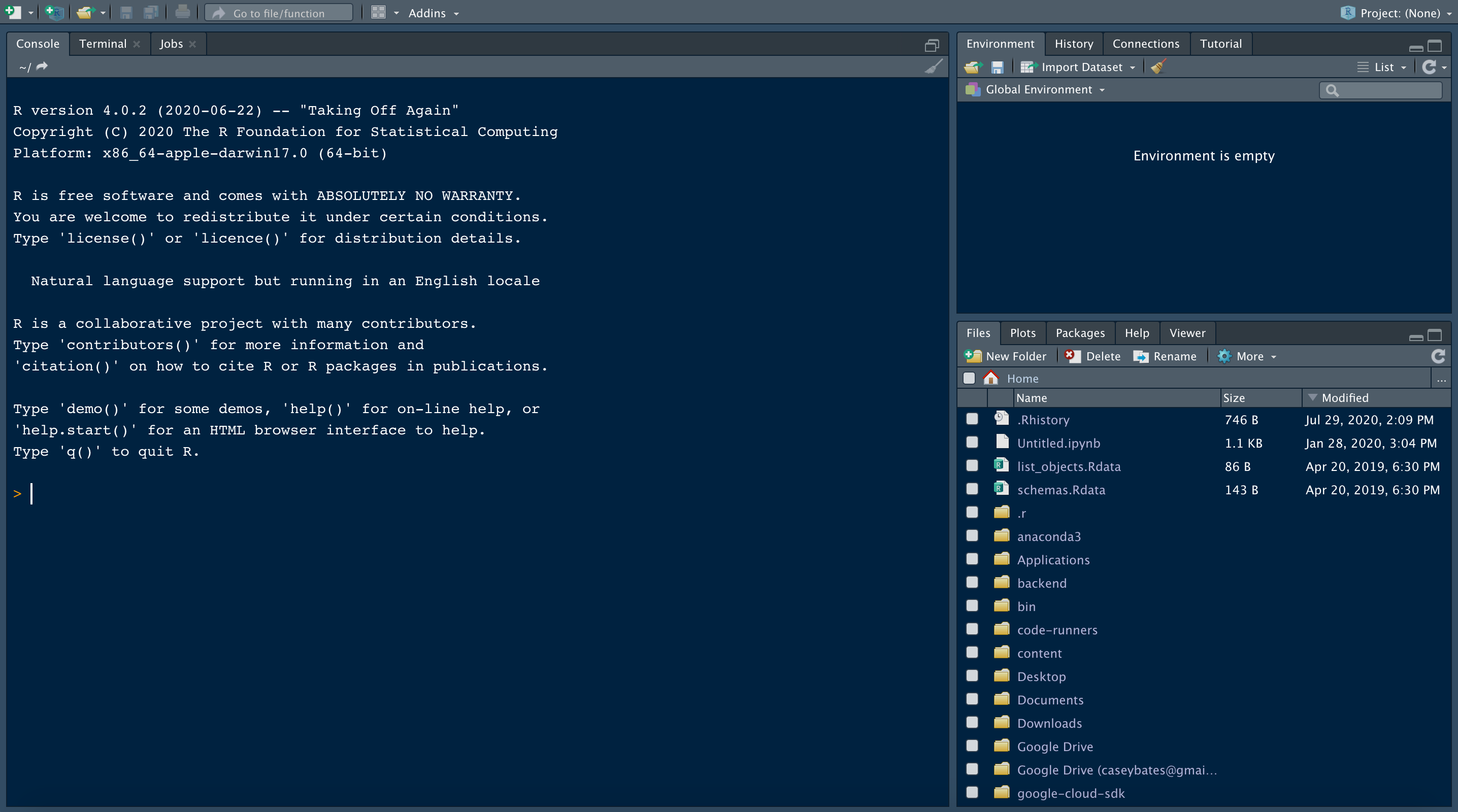
Task: Click the refresh environment icon
Action: 1430,67
